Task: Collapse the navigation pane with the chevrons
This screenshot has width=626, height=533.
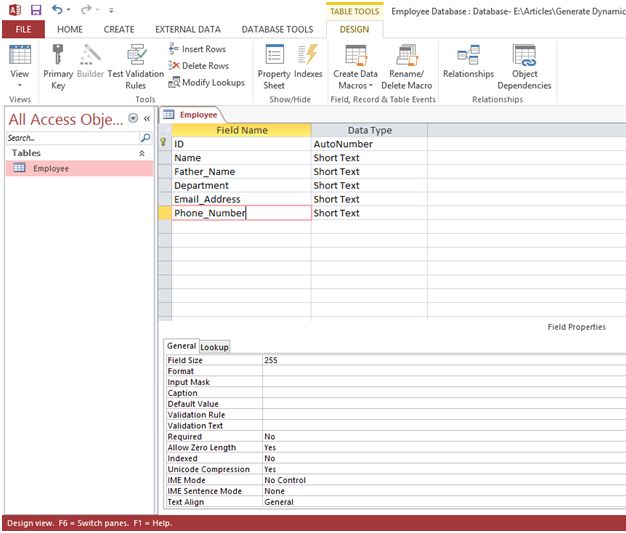Action: point(147,119)
